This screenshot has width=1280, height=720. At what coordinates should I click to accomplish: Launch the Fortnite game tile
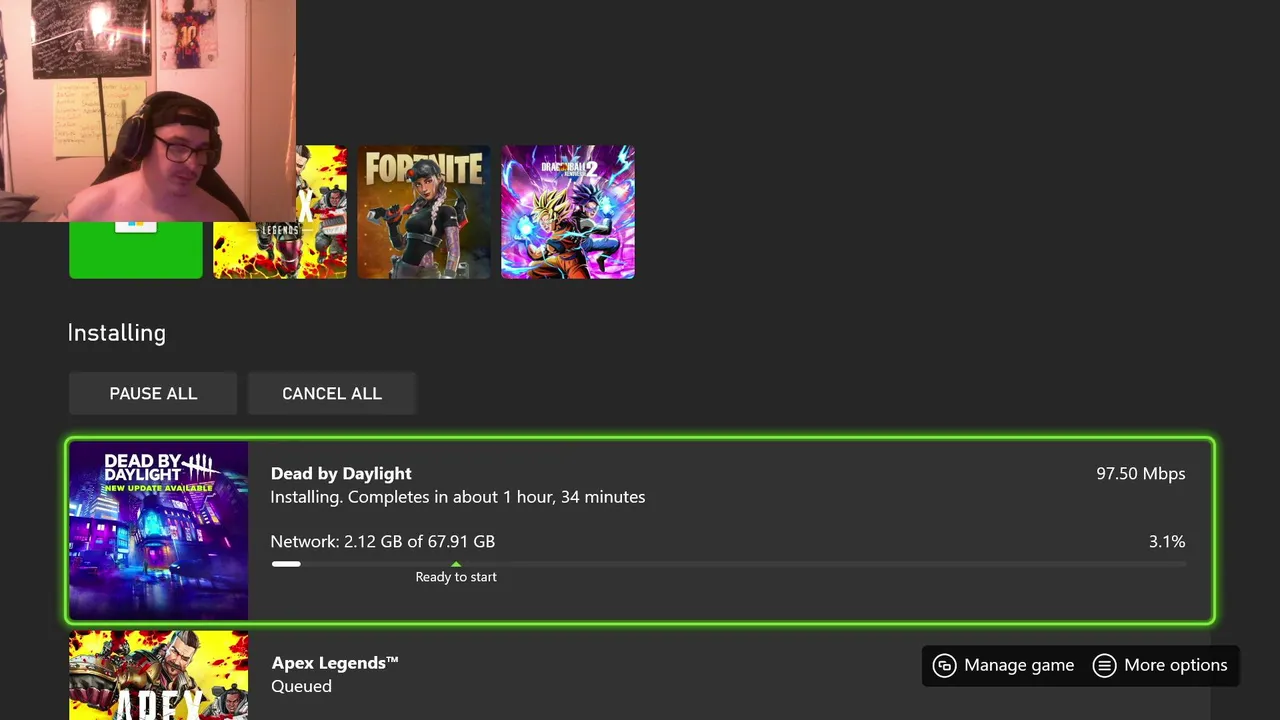coord(424,212)
